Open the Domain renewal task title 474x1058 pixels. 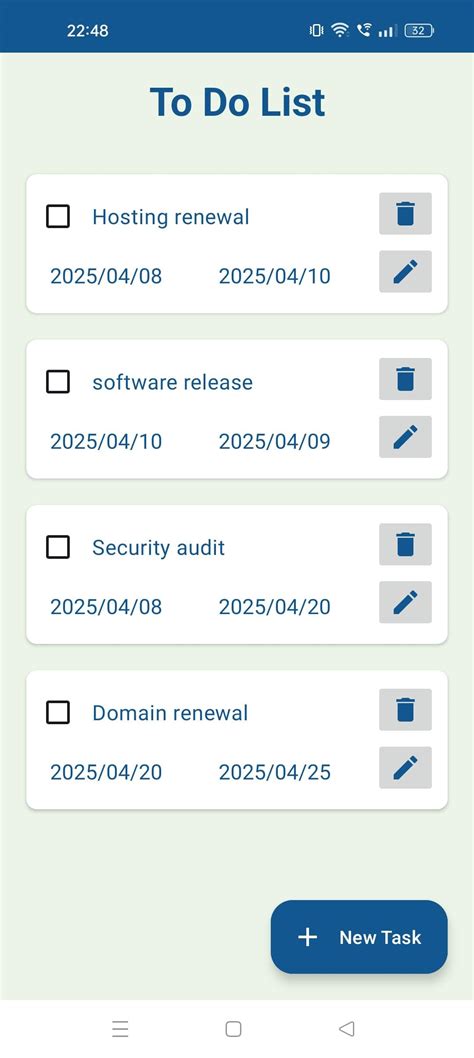pyautogui.click(x=170, y=713)
